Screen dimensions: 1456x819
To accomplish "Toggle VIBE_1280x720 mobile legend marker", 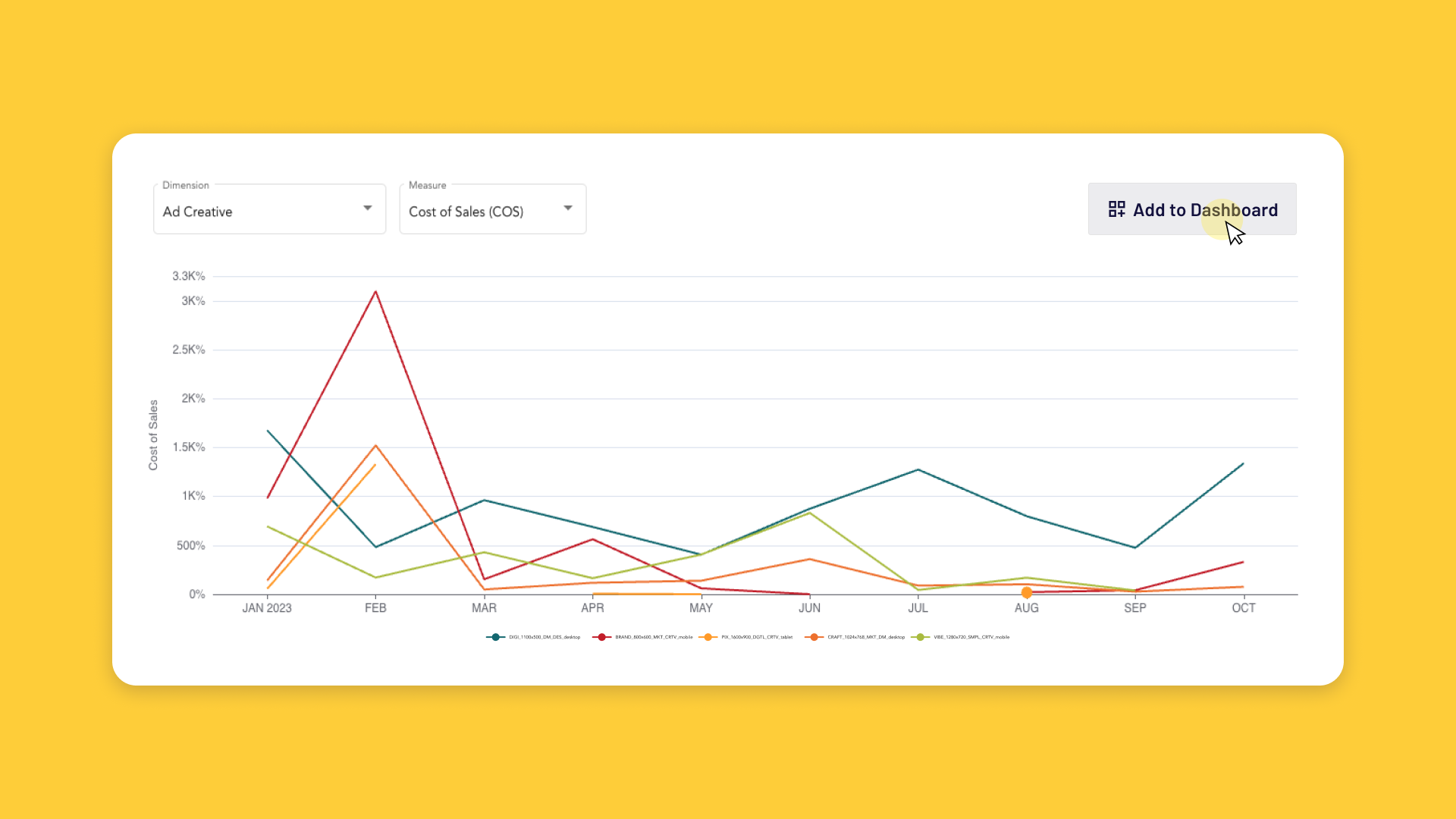I will pos(921,637).
